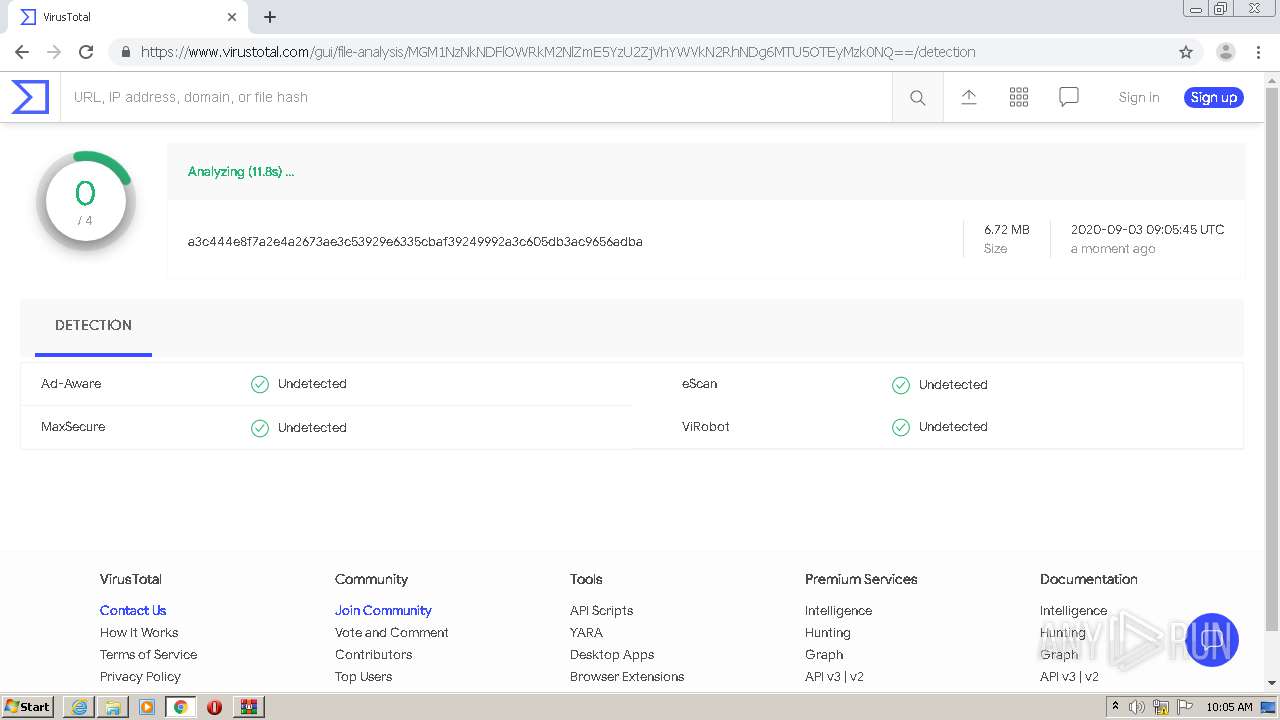This screenshot has width=1280, height=720.
Task: Click the Analyzing (11.8s) status text
Action: click(x=241, y=171)
